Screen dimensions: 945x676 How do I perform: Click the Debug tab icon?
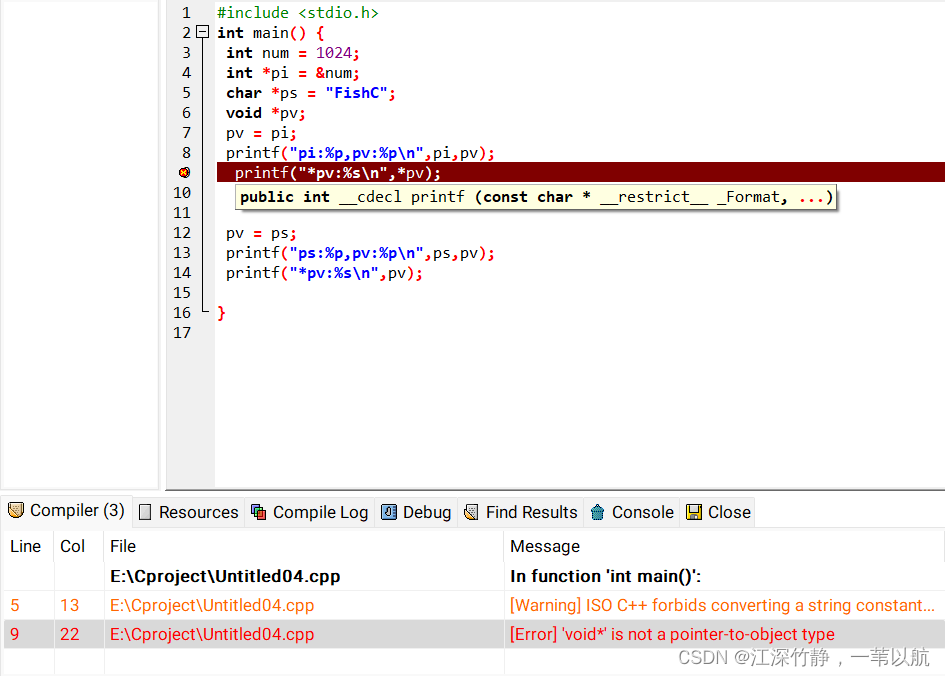click(x=389, y=512)
